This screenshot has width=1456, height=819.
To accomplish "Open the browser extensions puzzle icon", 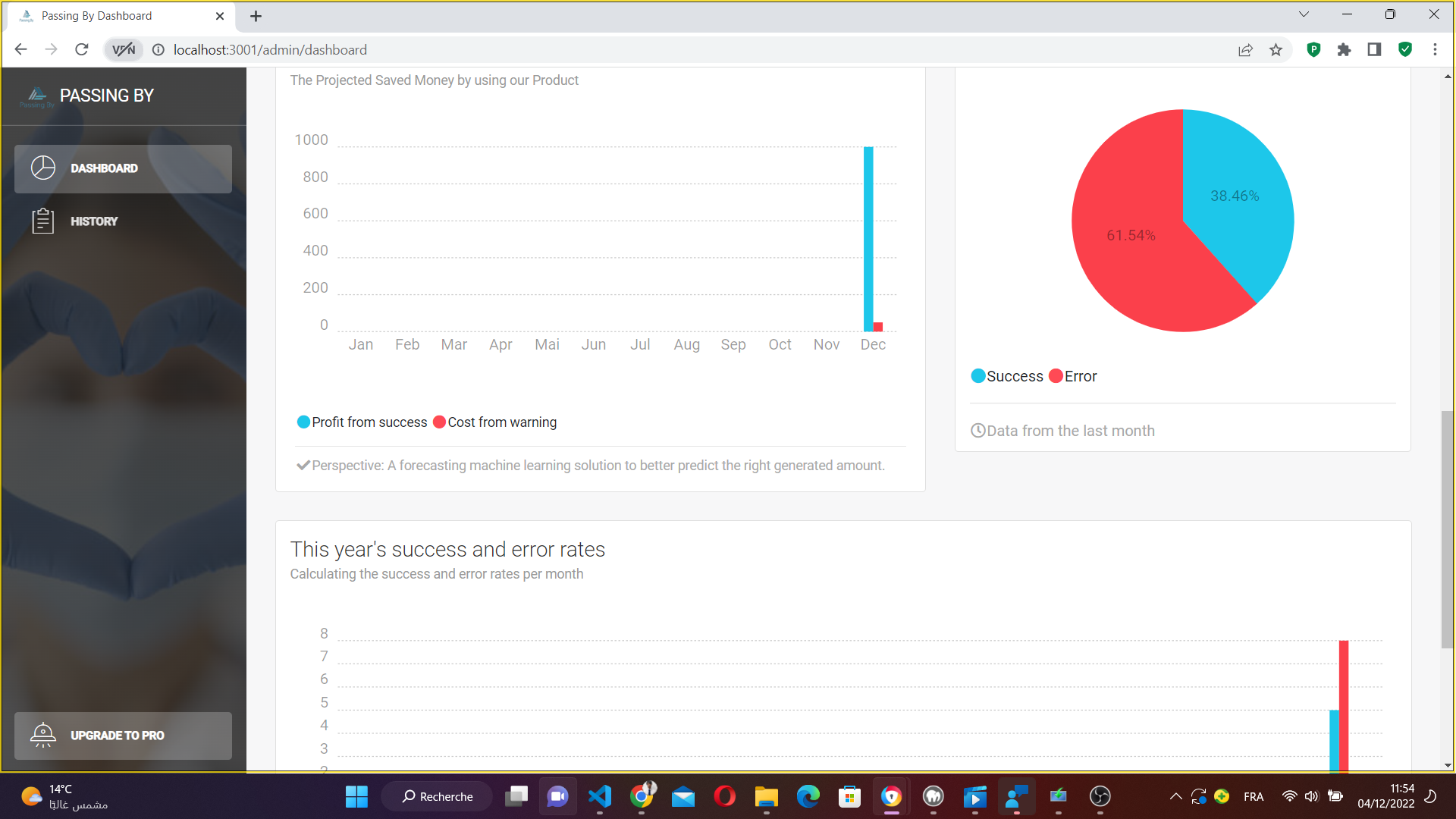I will pyautogui.click(x=1344, y=50).
